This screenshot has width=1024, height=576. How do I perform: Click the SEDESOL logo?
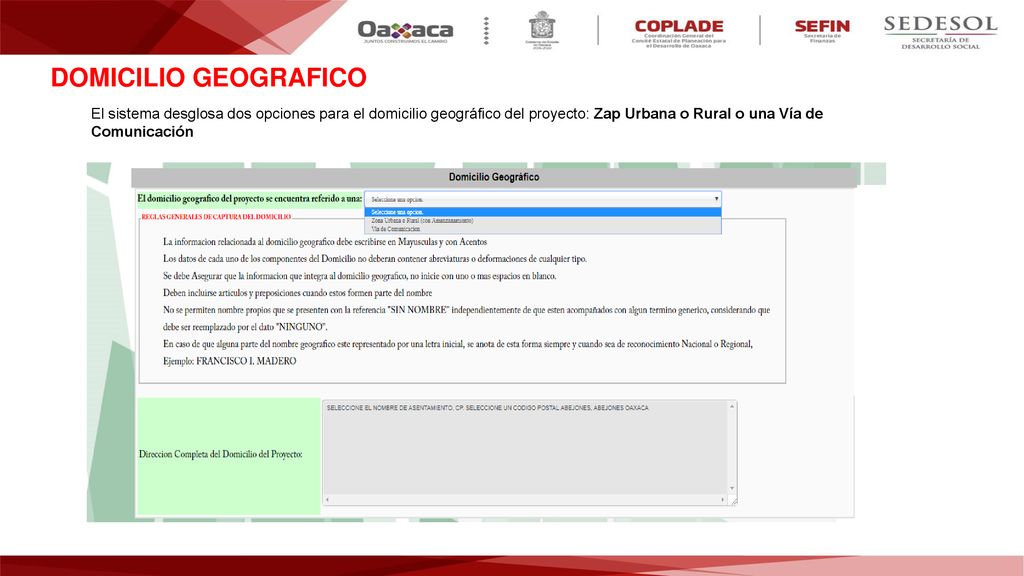point(940,32)
